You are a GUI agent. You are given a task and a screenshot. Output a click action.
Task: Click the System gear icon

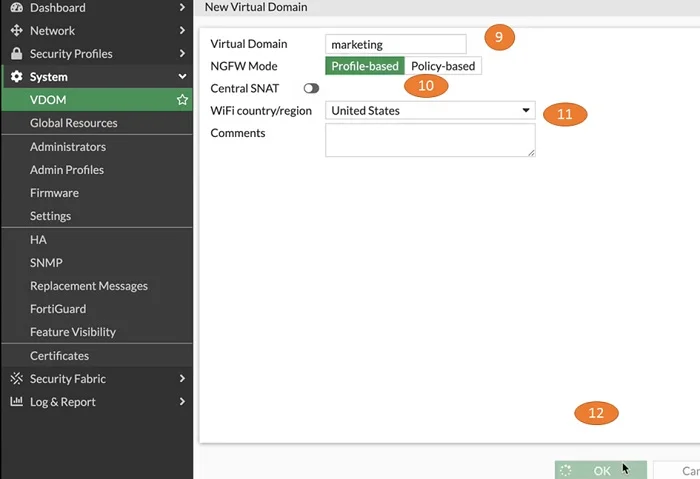click(17, 76)
